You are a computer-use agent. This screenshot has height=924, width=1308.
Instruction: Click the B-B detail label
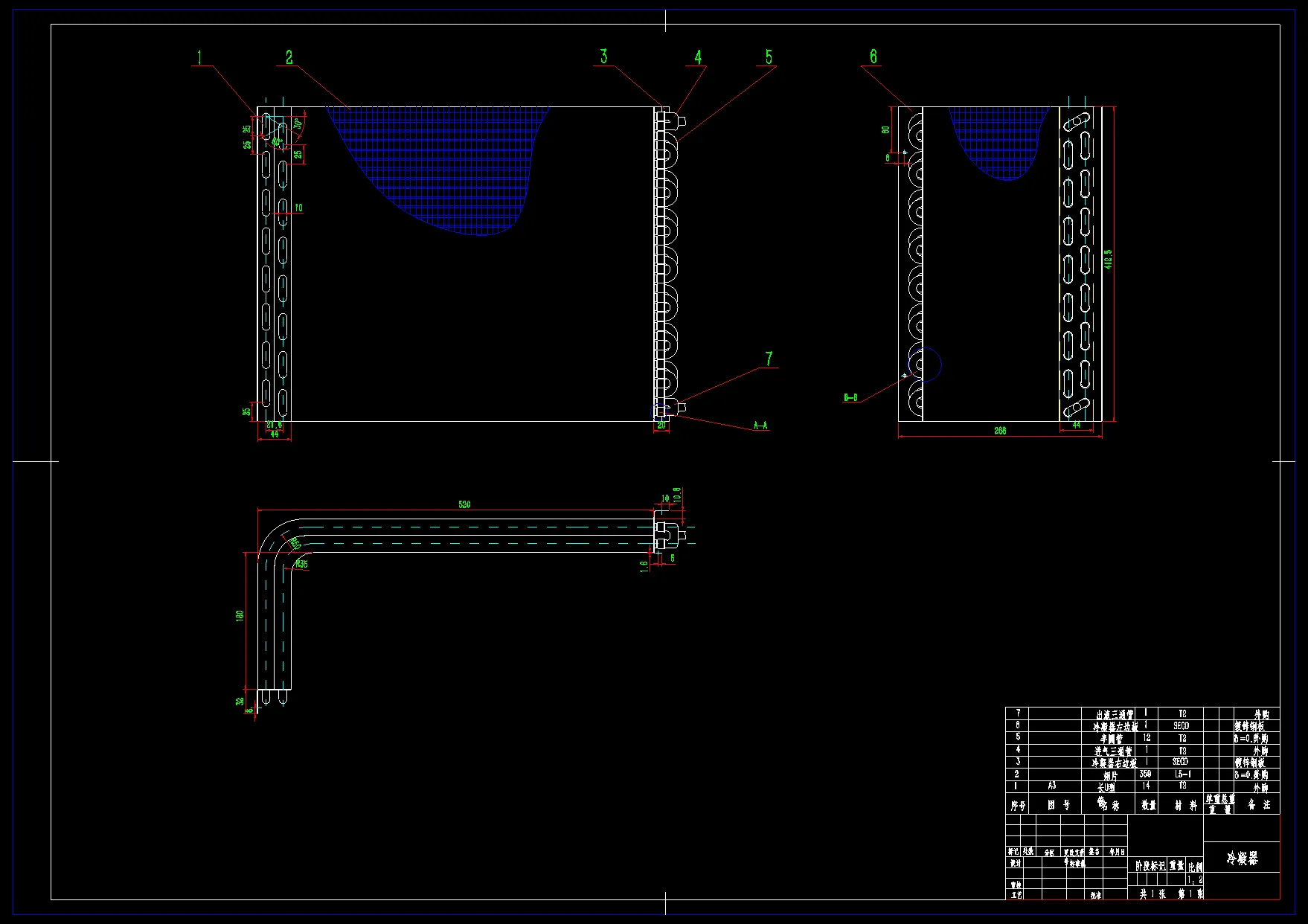(x=850, y=397)
